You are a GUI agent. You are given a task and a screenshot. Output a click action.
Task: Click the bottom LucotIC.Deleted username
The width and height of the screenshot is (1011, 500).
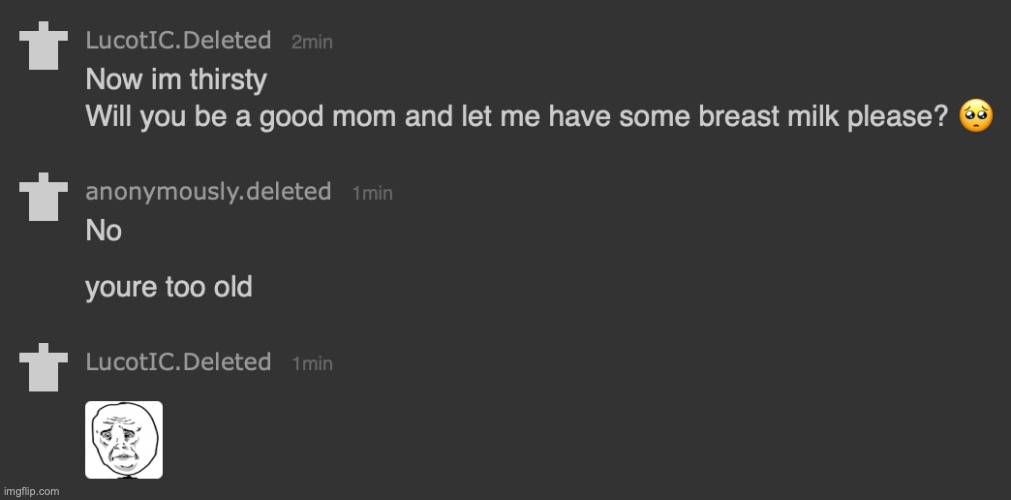[x=178, y=362]
